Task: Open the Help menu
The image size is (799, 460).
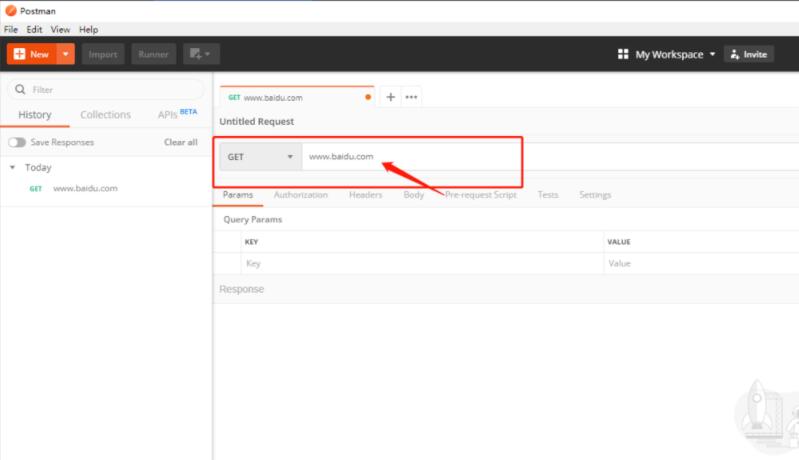Action: (x=88, y=30)
